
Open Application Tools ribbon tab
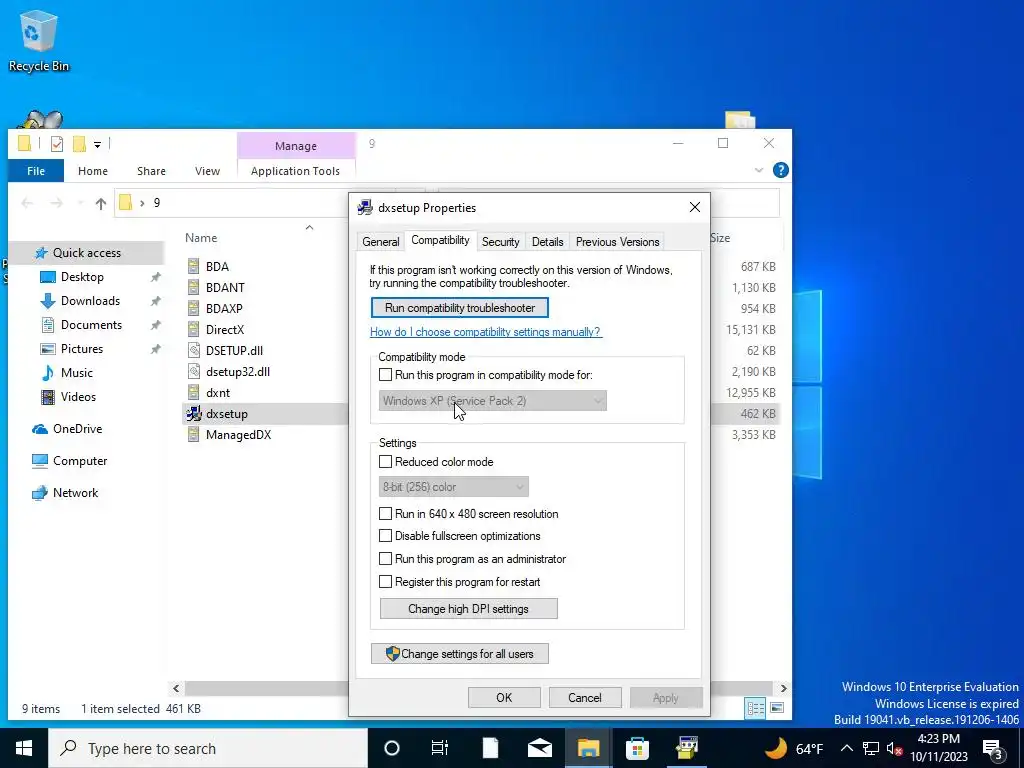tap(295, 171)
